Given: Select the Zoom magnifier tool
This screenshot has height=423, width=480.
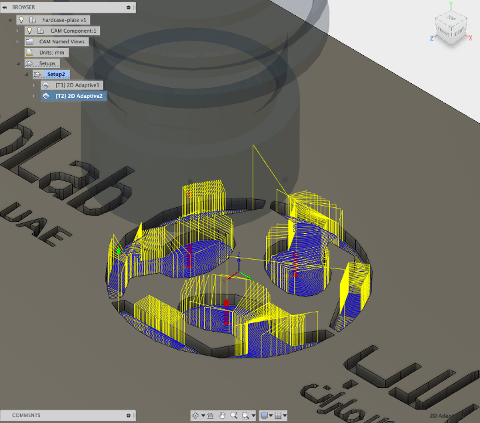Looking at the screenshot, I should point(234,415).
